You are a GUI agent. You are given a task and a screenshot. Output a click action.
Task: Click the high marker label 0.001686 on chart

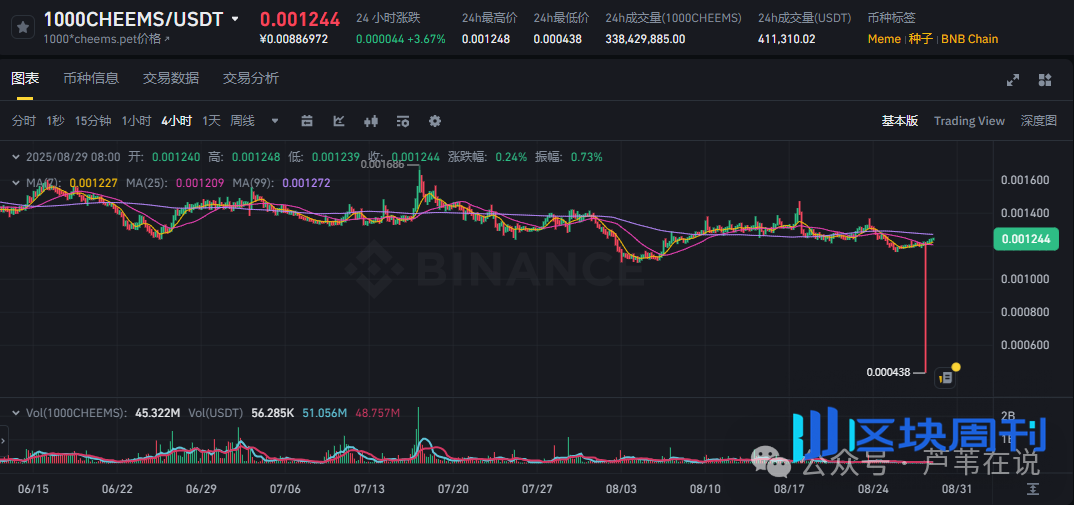click(383, 164)
